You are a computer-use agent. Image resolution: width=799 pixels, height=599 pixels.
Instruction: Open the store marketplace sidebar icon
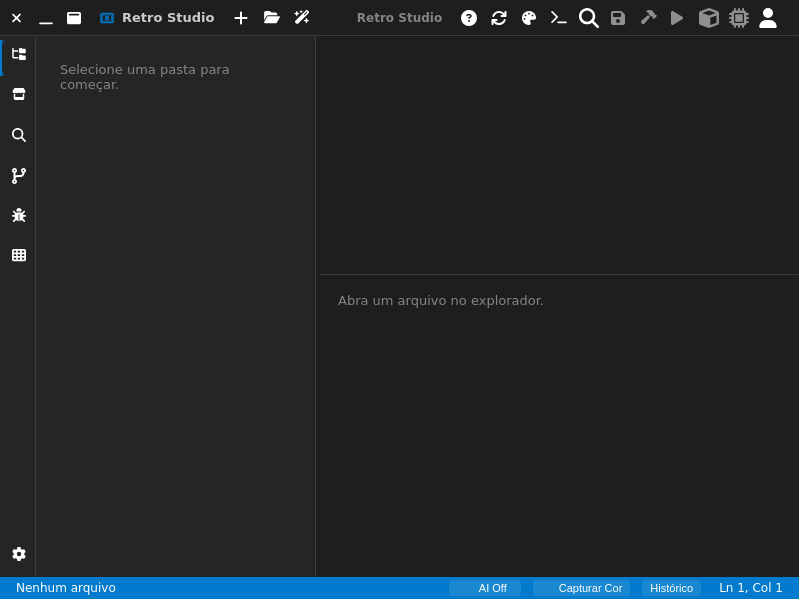pyautogui.click(x=19, y=94)
